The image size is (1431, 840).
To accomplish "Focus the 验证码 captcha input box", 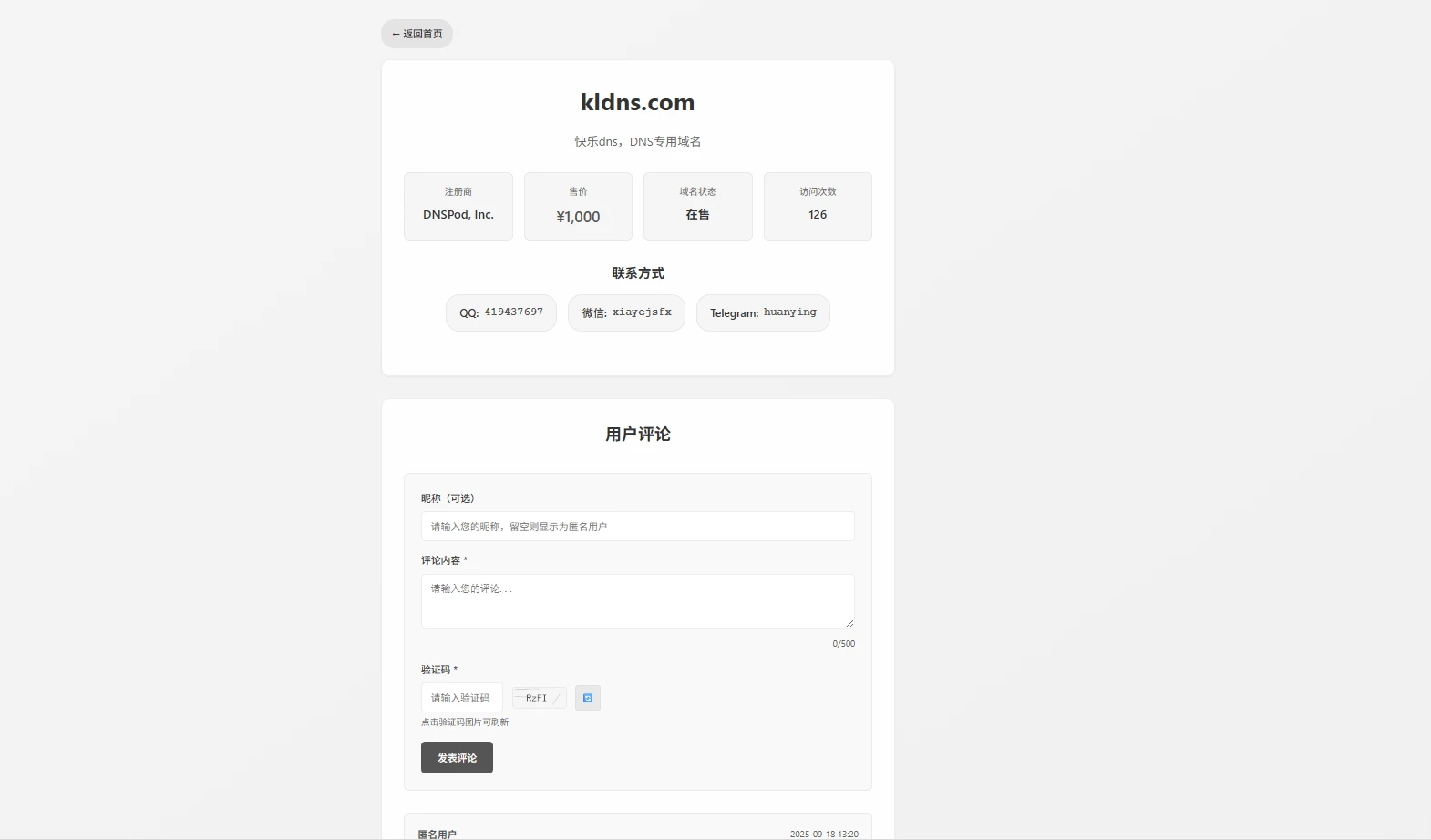I will click(x=461, y=698).
